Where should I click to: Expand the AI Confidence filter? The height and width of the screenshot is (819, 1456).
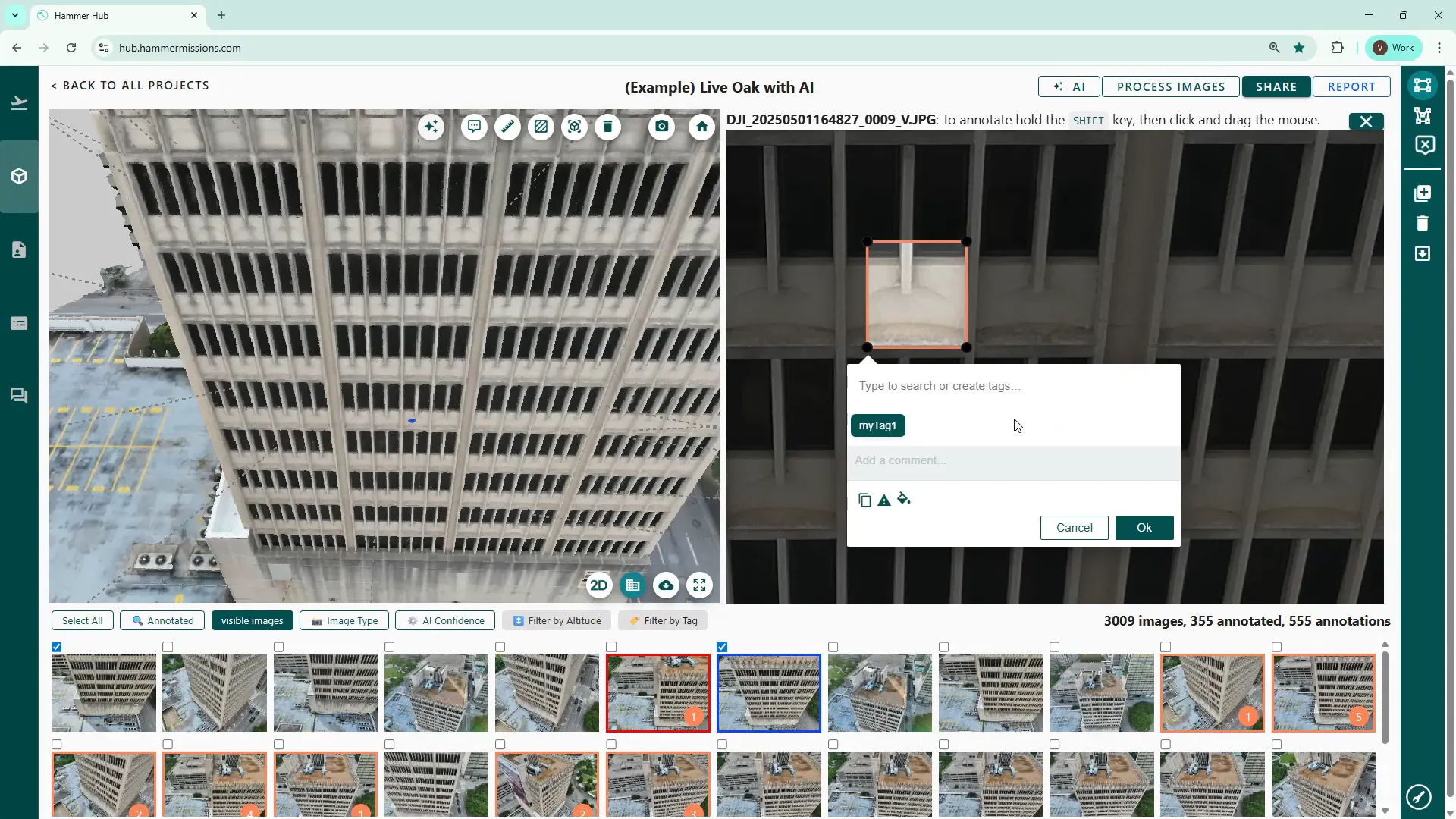point(445,620)
